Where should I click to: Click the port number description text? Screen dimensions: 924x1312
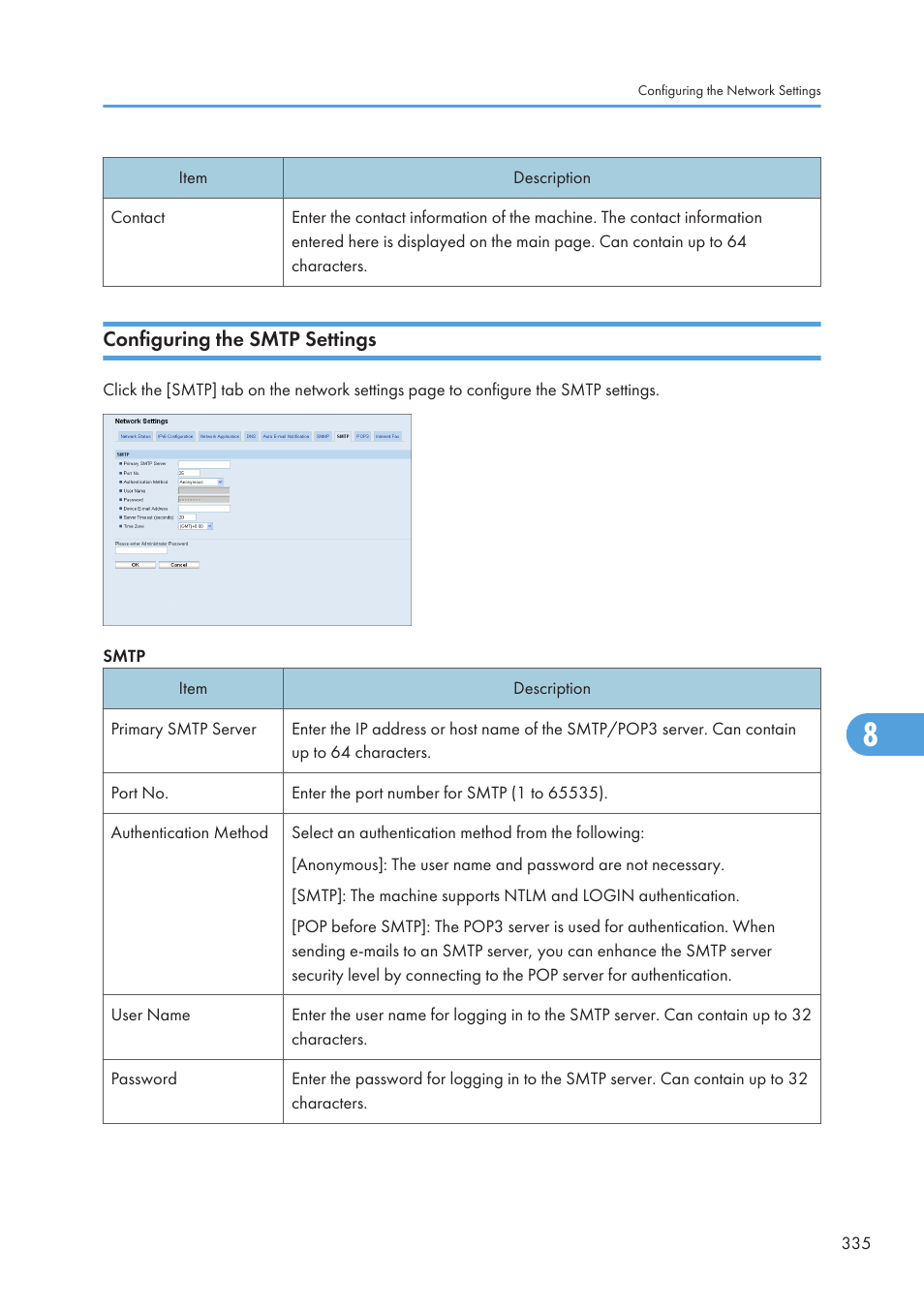449,793
